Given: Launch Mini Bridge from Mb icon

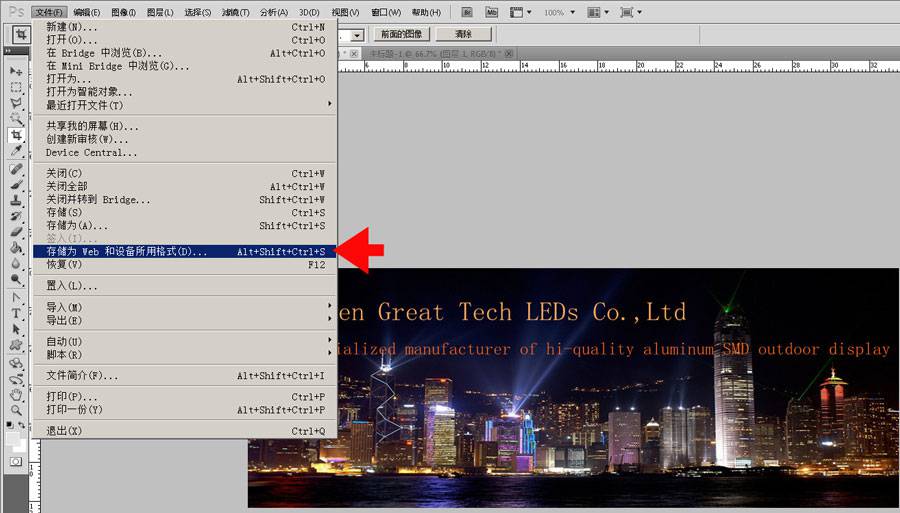Looking at the screenshot, I should pyautogui.click(x=492, y=12).
